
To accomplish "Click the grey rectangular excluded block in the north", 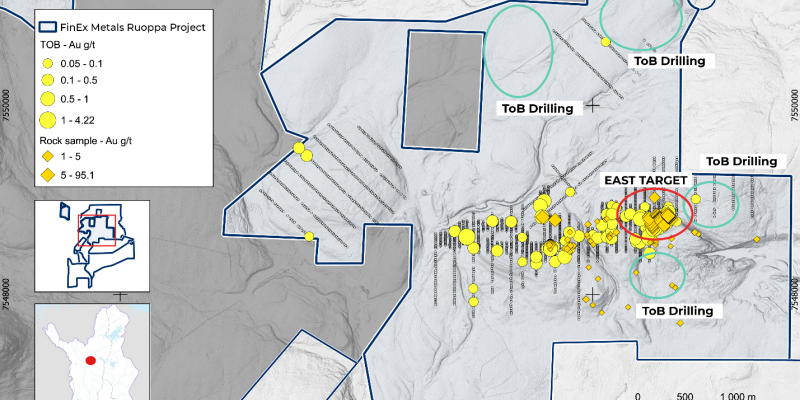I will coord(440,89).
